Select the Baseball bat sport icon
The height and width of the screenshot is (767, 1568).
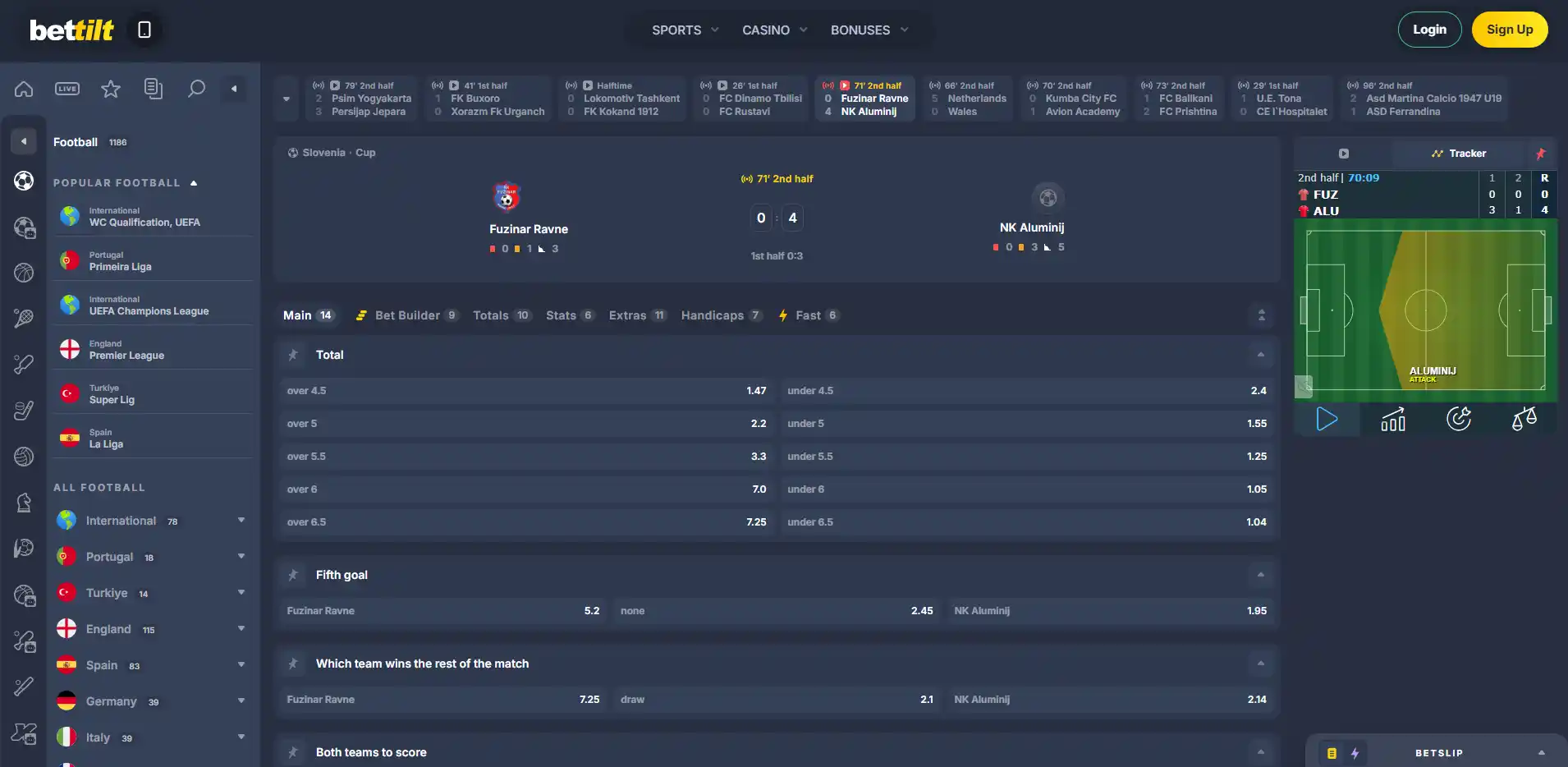(24, 686)
